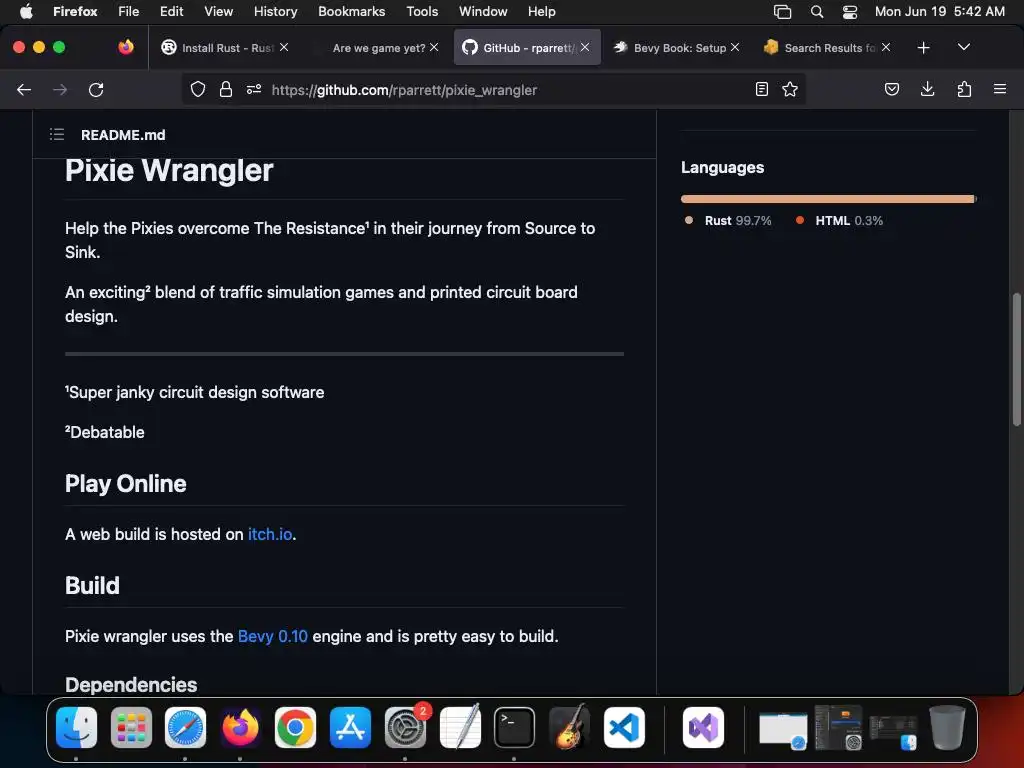Open Finder from the Dock
Image resolution: width=1024 pixels, height=768 pixels.
(x=76, y=727)
